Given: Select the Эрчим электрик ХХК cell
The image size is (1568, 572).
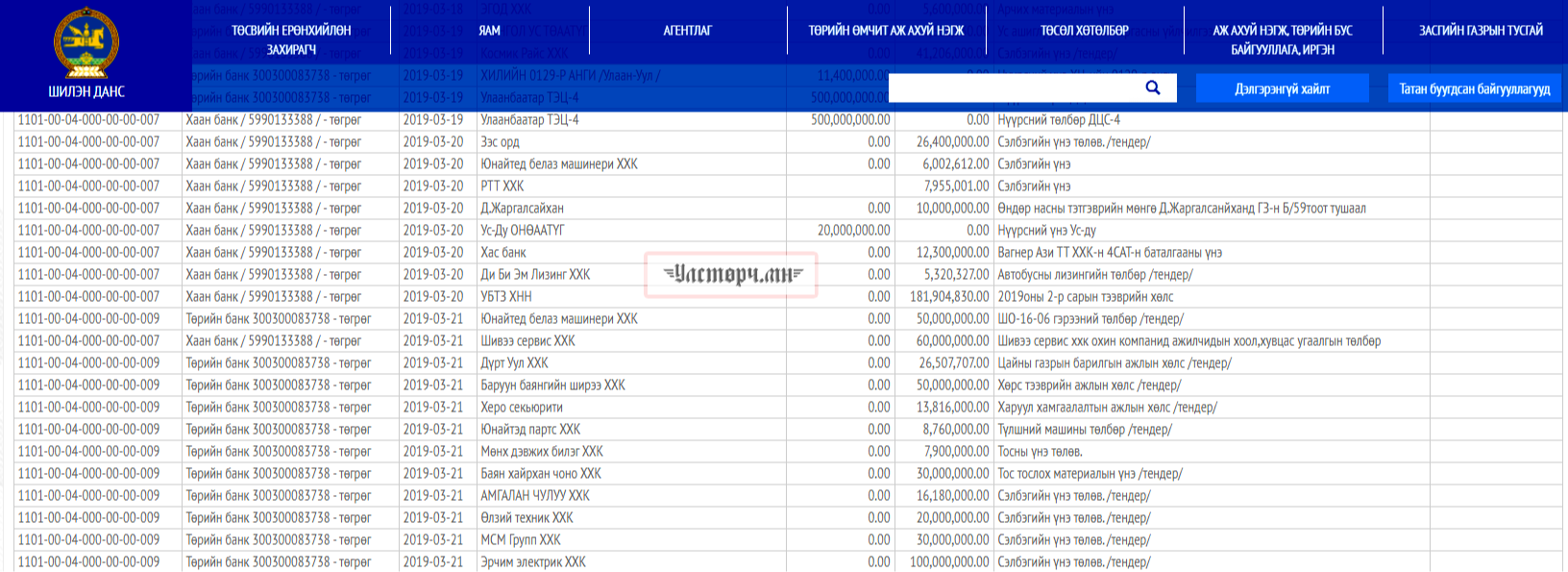Looking at the screenshot, I should pos(533,562).
